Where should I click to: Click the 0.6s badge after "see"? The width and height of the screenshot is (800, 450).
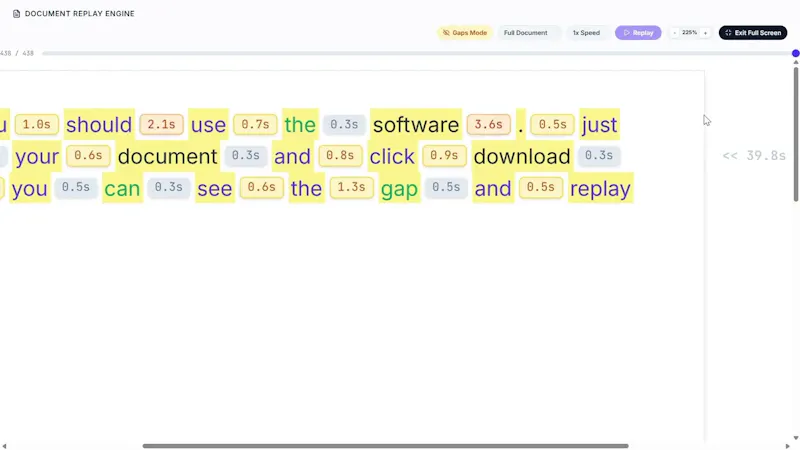click(x=261, y=188)
